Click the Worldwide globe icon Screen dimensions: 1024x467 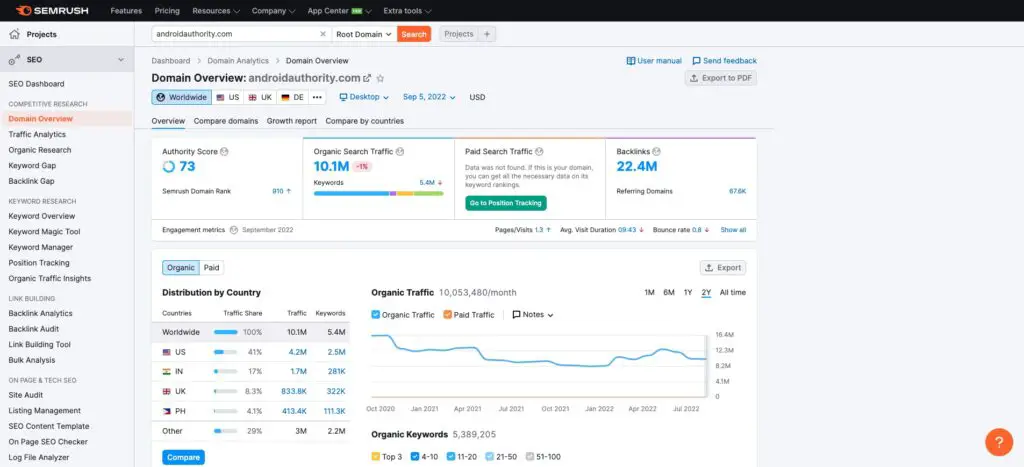[161, 97]
